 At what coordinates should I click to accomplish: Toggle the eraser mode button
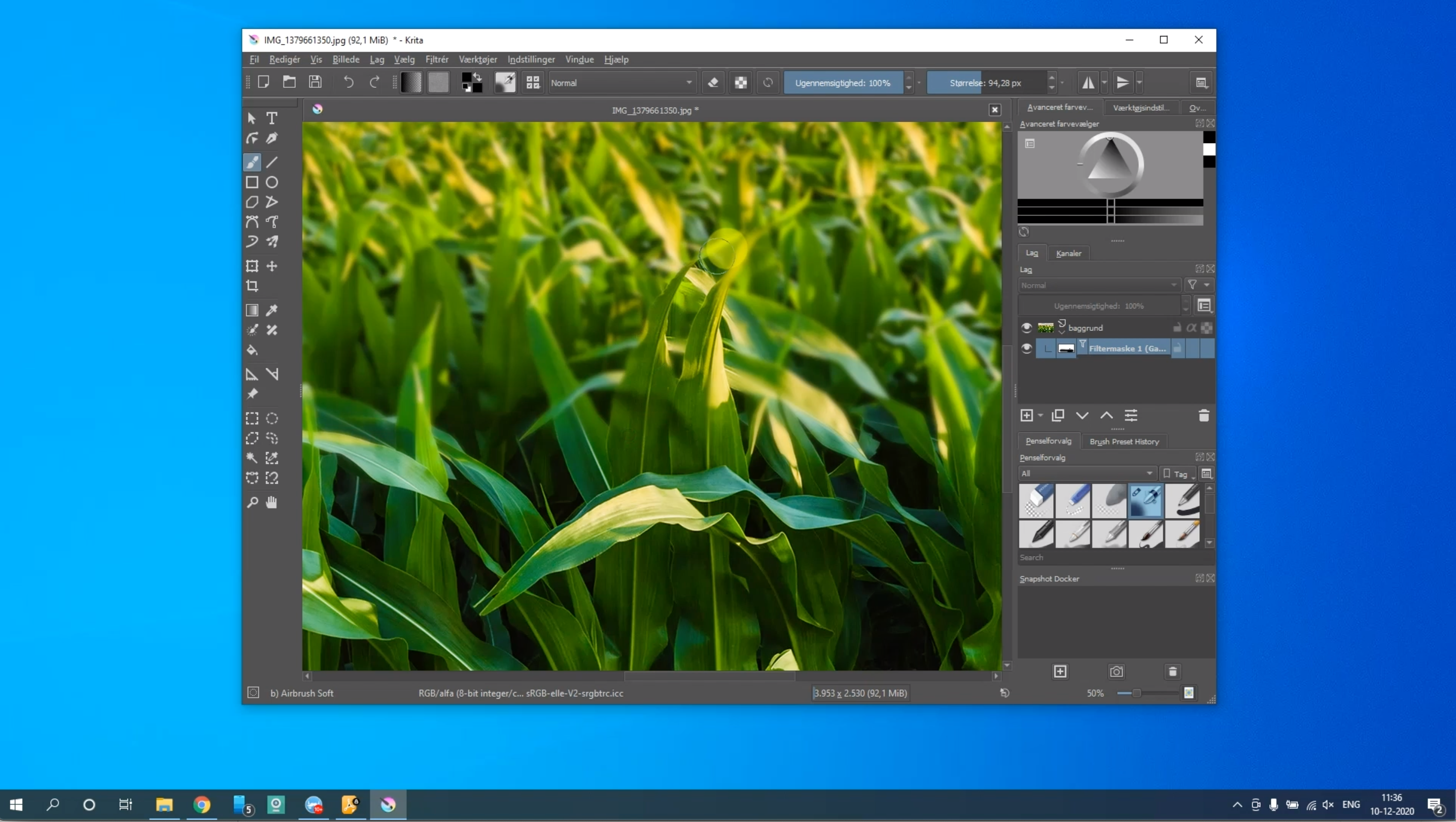coord(713,83)
